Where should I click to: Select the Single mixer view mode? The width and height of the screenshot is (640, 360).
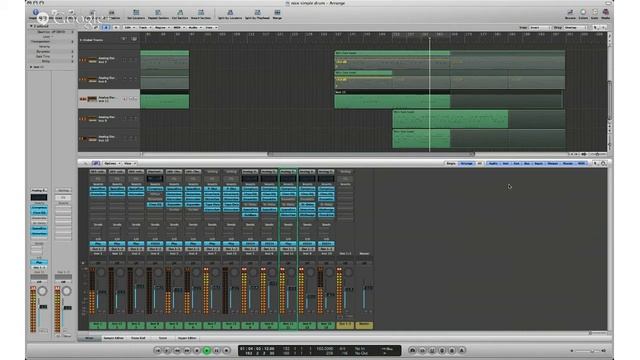coord(451,163)
